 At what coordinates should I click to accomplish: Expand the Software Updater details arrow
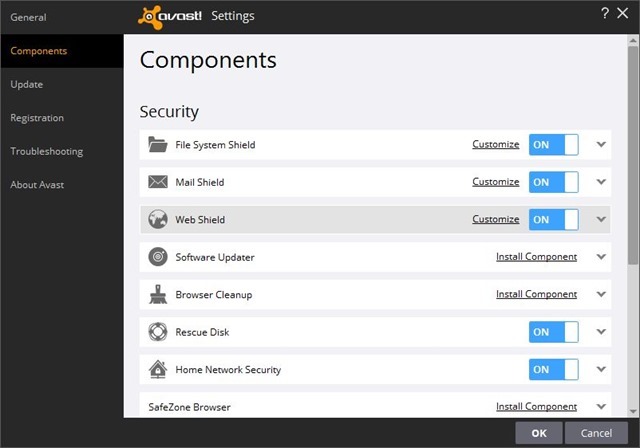click(601, 257)
